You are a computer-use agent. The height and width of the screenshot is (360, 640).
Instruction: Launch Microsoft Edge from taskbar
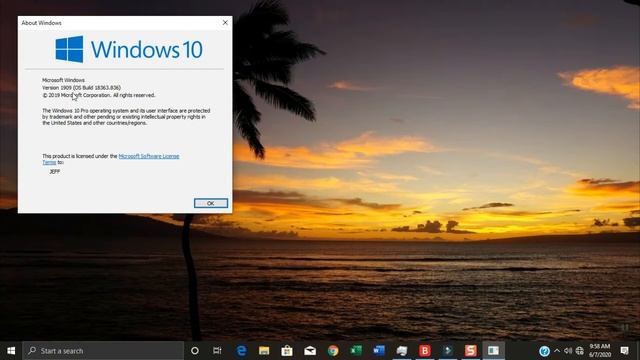tap(241, 351)
